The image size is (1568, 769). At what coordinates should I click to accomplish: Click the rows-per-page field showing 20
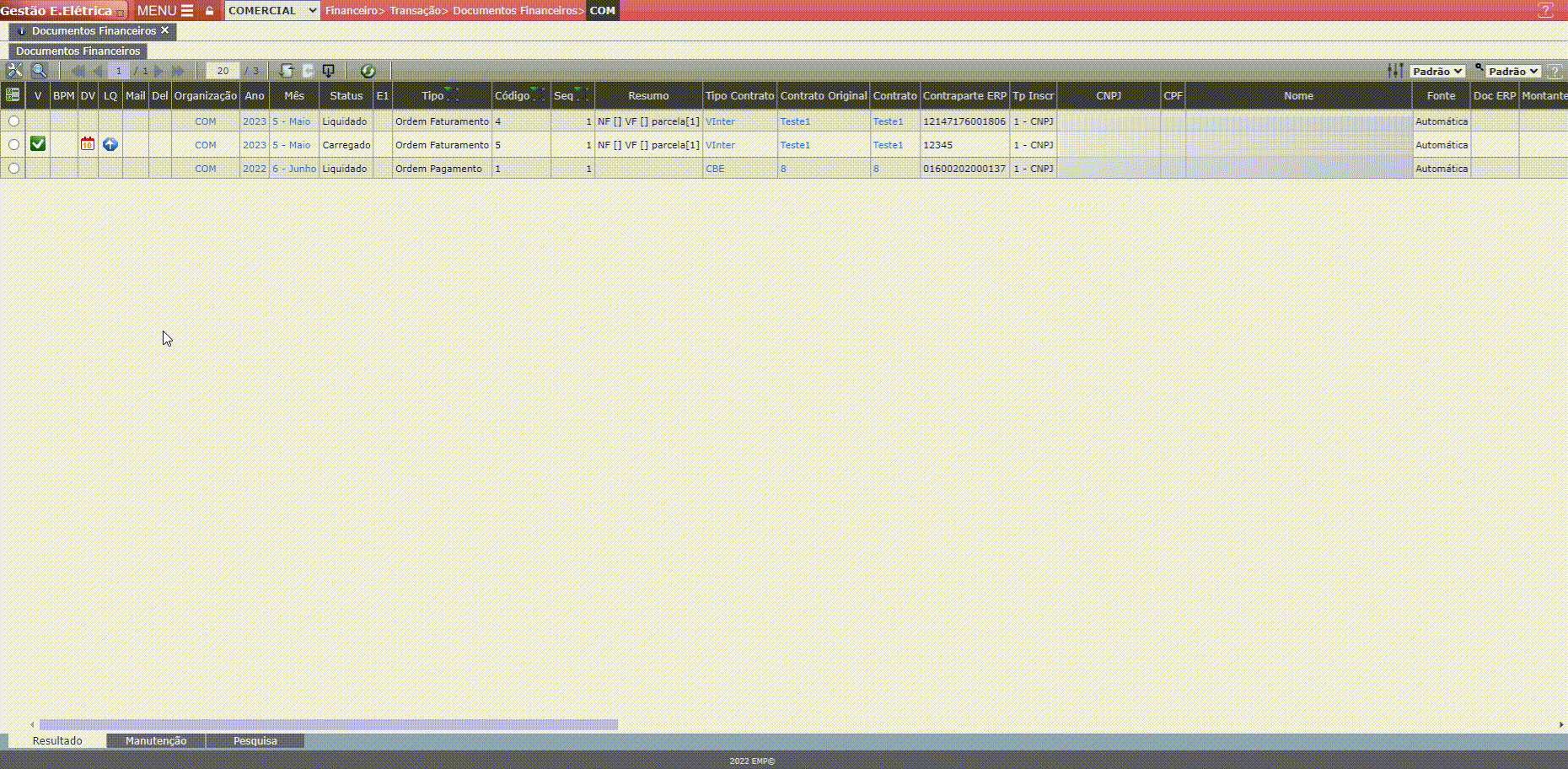point(223,71)
